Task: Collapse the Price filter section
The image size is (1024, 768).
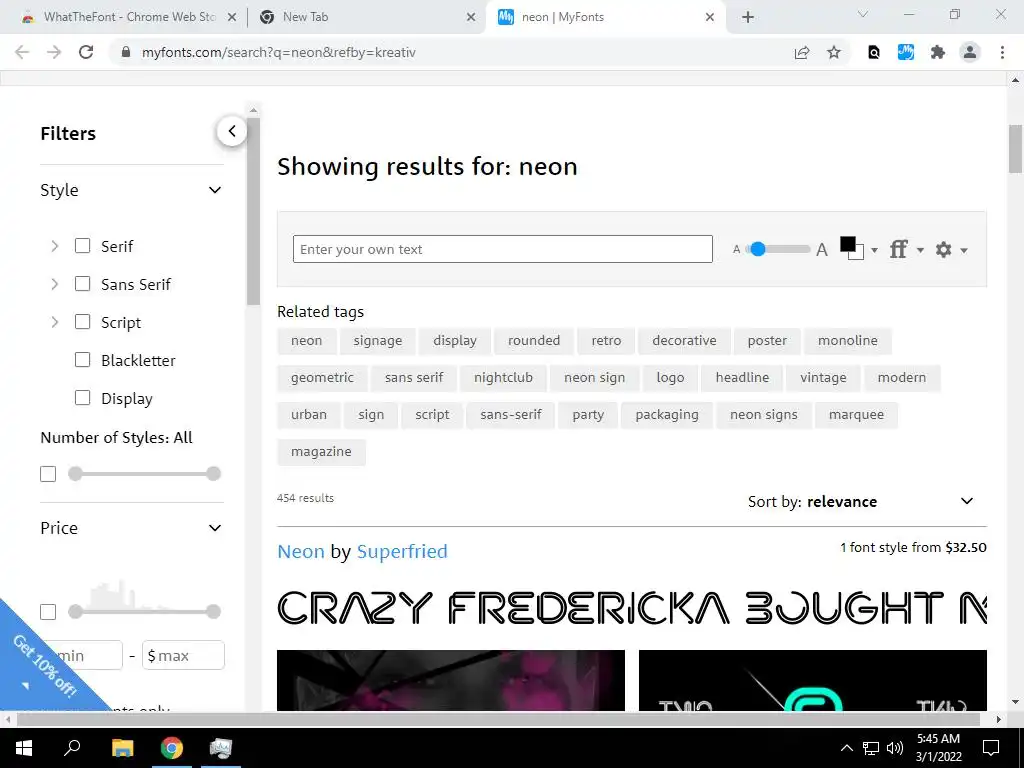Action: (x=215, y=528)
